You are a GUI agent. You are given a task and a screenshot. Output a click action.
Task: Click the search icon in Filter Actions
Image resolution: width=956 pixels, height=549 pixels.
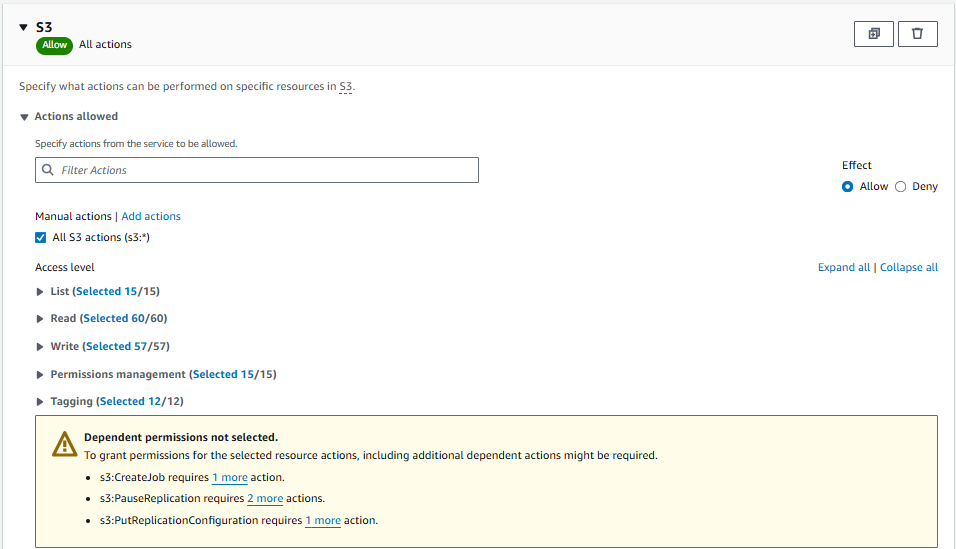tap(48, 170)
